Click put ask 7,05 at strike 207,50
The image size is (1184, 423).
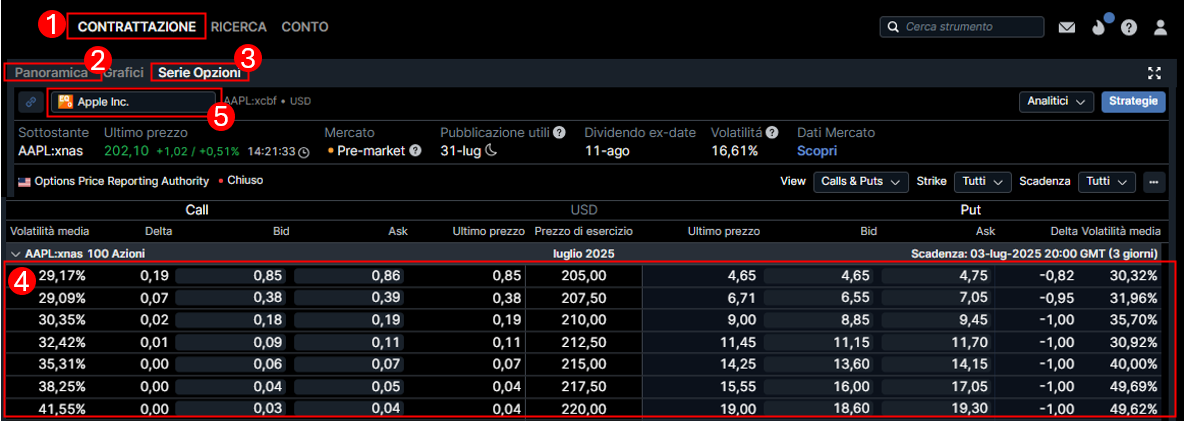point(938,298)
